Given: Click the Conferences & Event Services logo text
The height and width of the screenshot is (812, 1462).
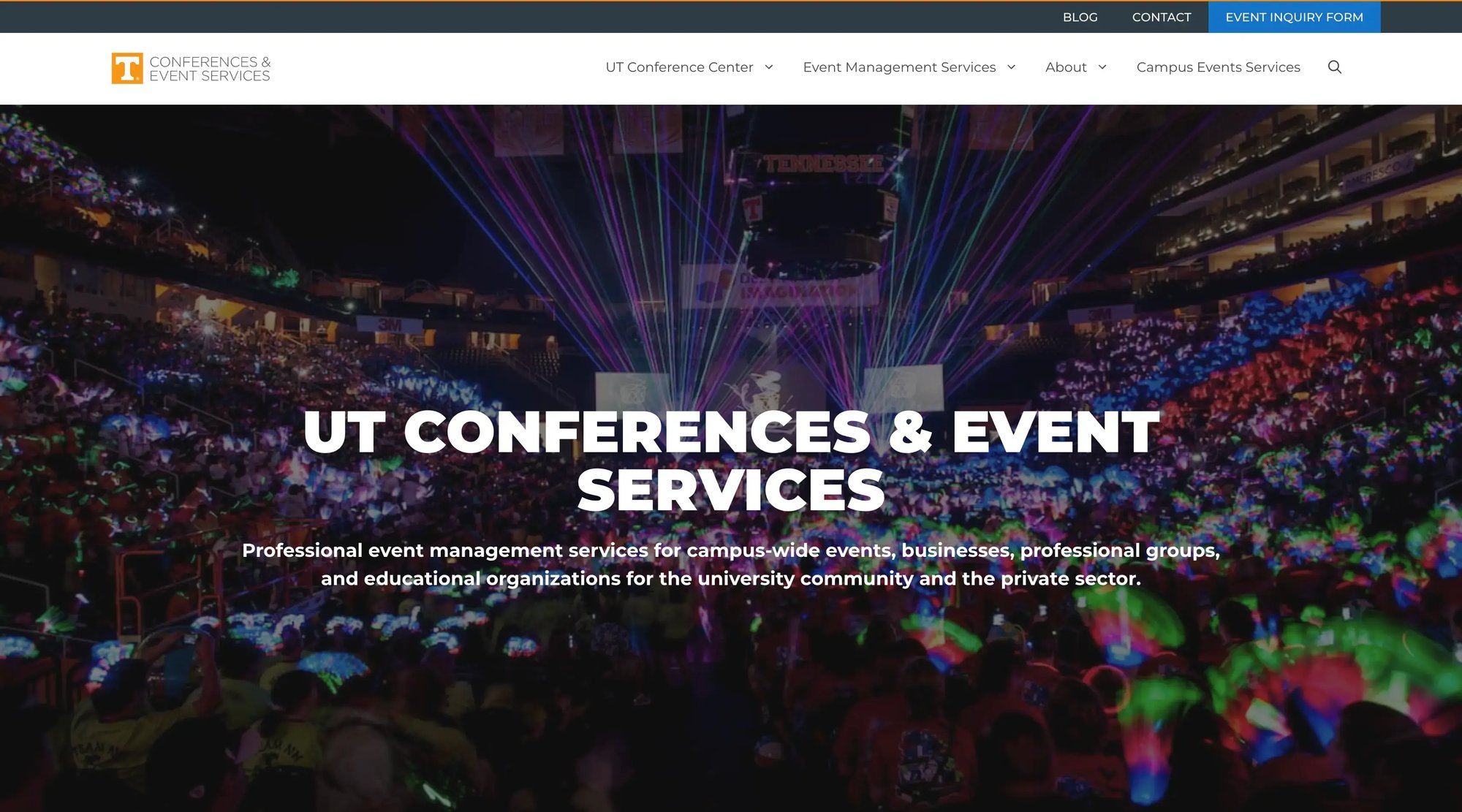Looking at the screenshot, I should pos(210,69).
